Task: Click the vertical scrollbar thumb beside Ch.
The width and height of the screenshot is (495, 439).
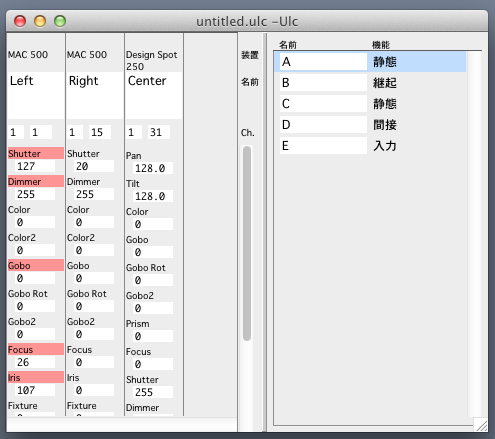Action: pos(247,243)
